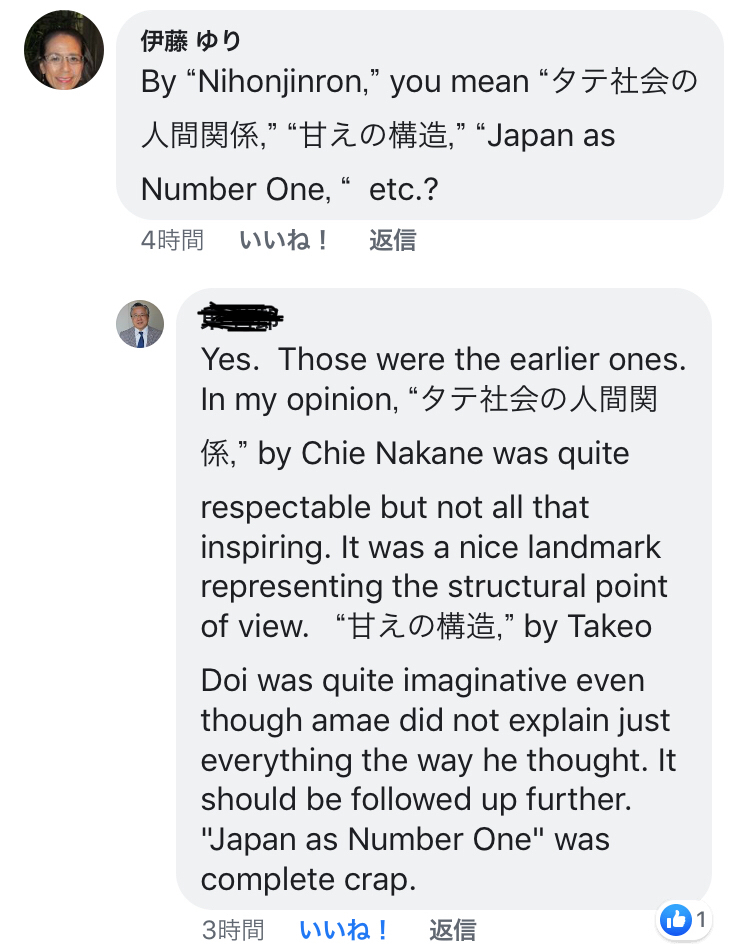
Task: Reply to 伊藤 ゆり's comment via 返信
Action: pyautogui.click(x=392, y=240)
